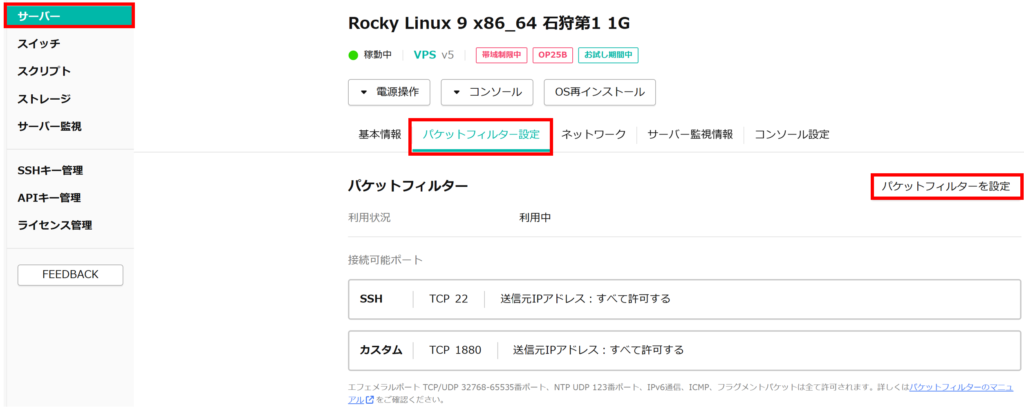Open the サーバー section in the sidebar

coord(67,16)
